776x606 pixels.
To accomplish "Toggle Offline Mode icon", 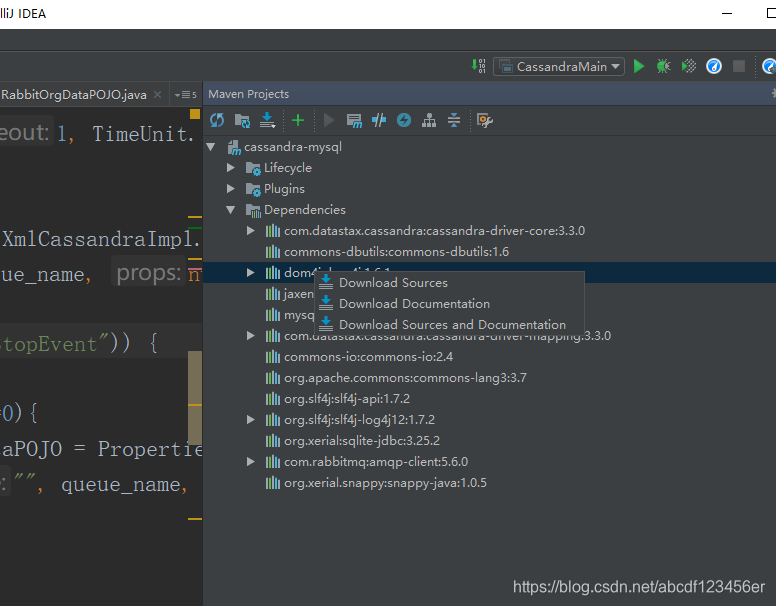I will coord(379,120).
